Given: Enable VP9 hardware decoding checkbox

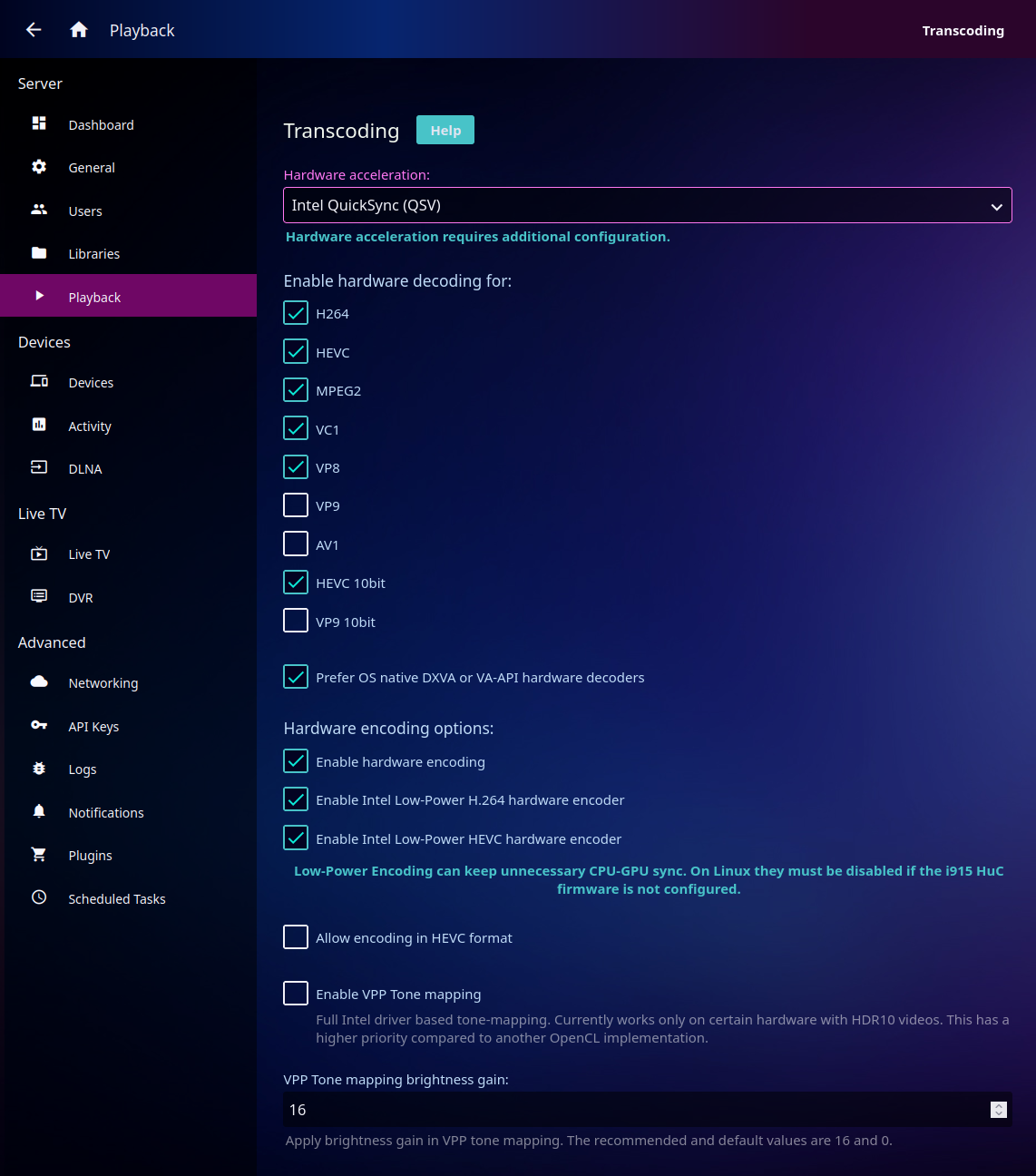Looking at the screenshot, I should click(296, 505).
